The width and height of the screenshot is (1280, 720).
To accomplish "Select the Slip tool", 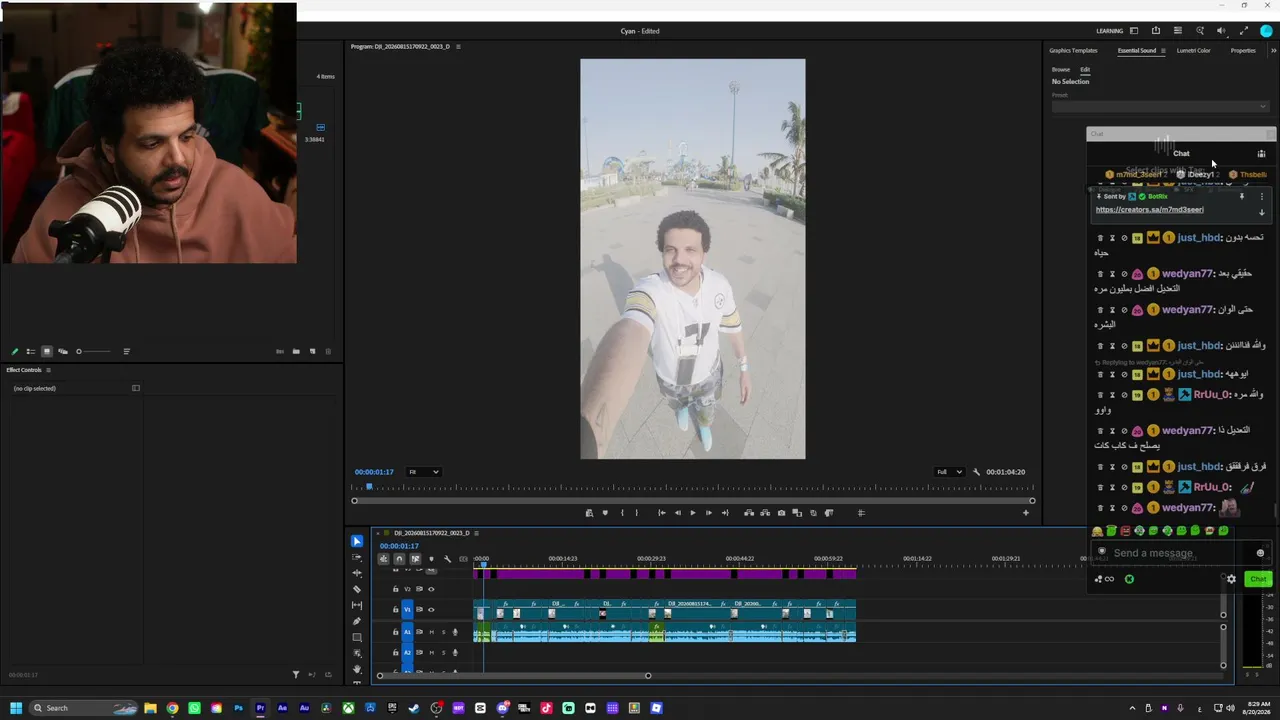I will pyautogui.click(x=357, y=605).
